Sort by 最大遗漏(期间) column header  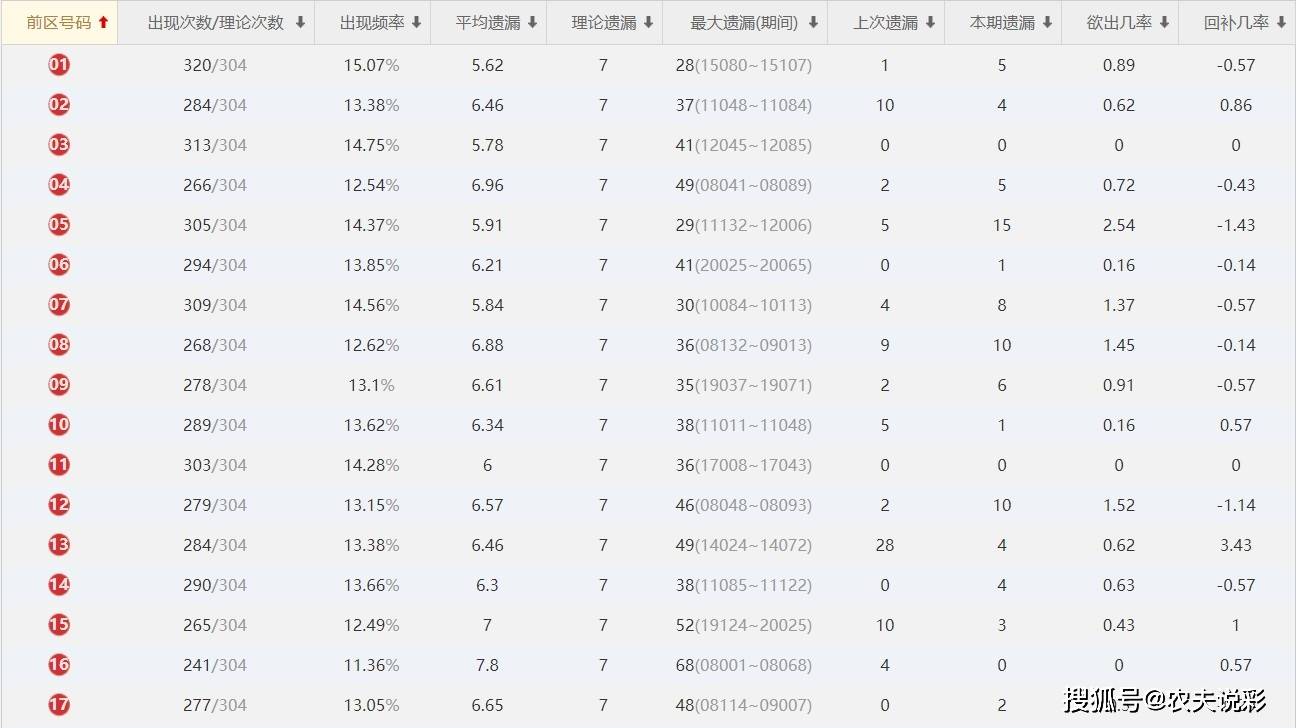point(745,22)
